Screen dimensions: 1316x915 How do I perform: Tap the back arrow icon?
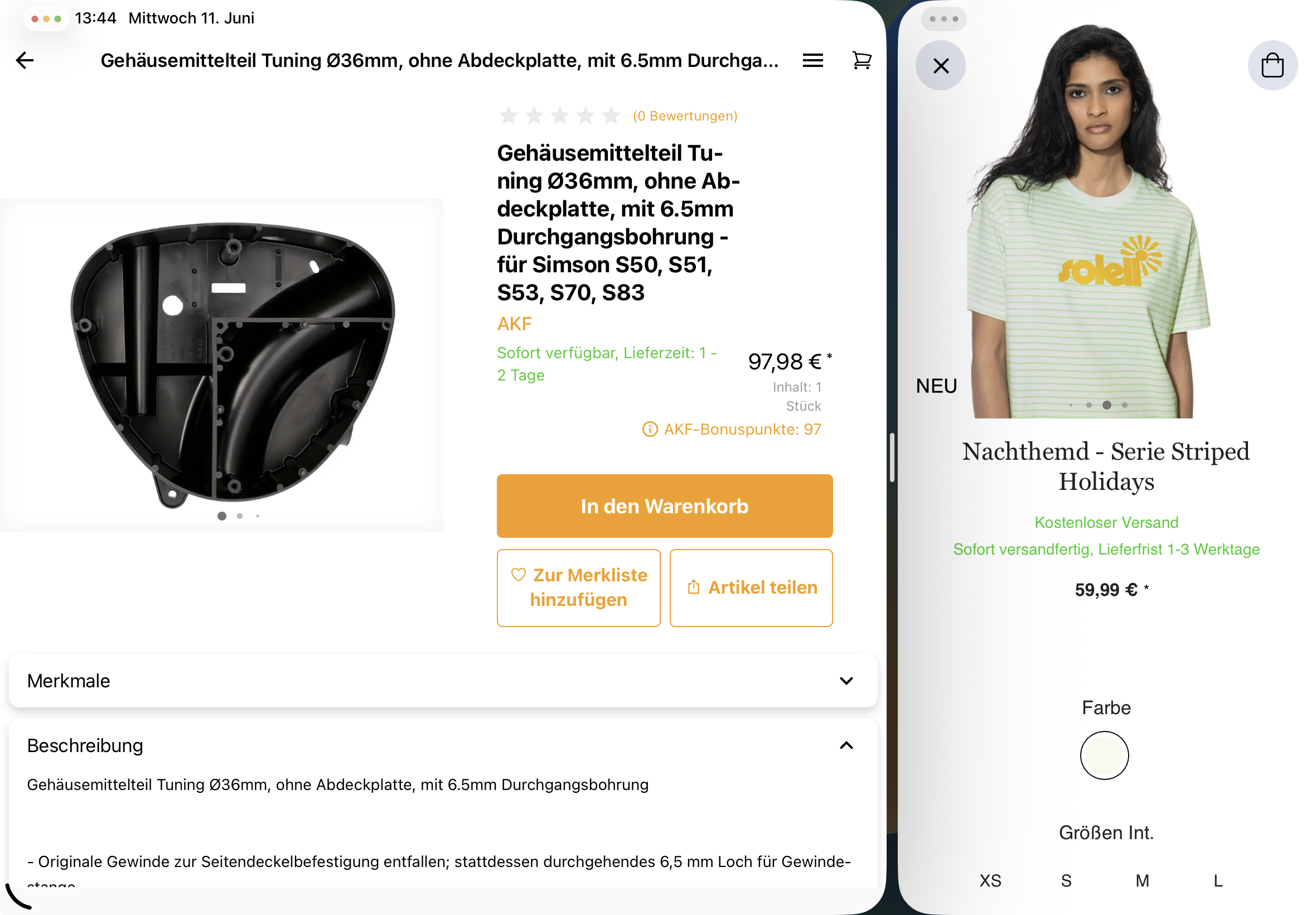(x=25, y=60)
